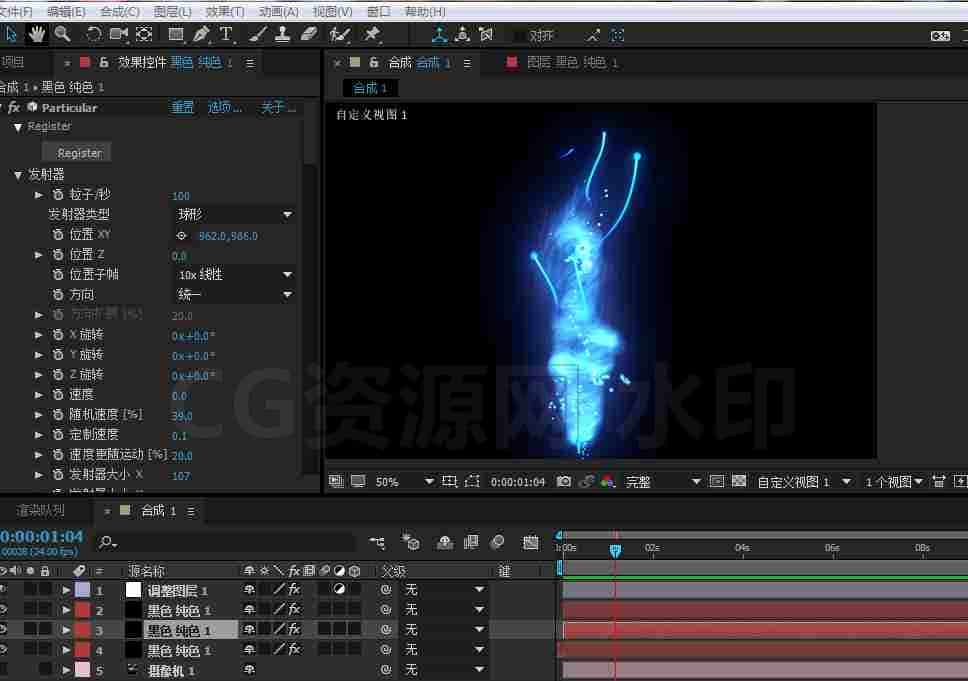This screenshot has width=968, height=681.
Task: Open the 效果(T) menu
Action: pos(225,12)
